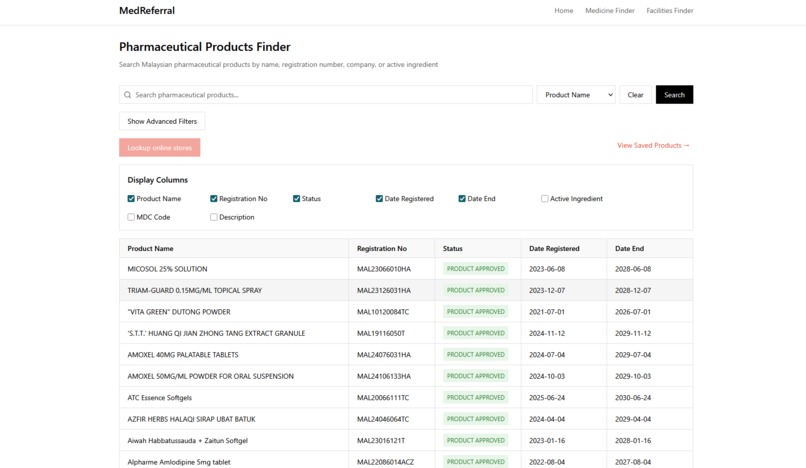Click date registered 2021-07-01
This screenshot has height=468, width=806.
click(x=547, y=312)
